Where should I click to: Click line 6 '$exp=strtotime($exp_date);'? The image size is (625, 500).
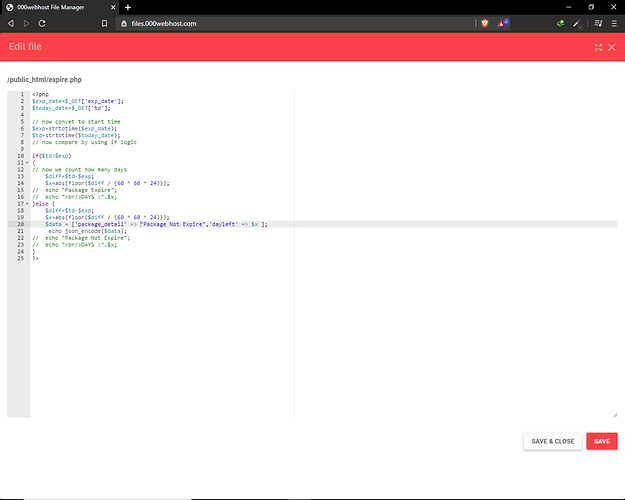75,128
